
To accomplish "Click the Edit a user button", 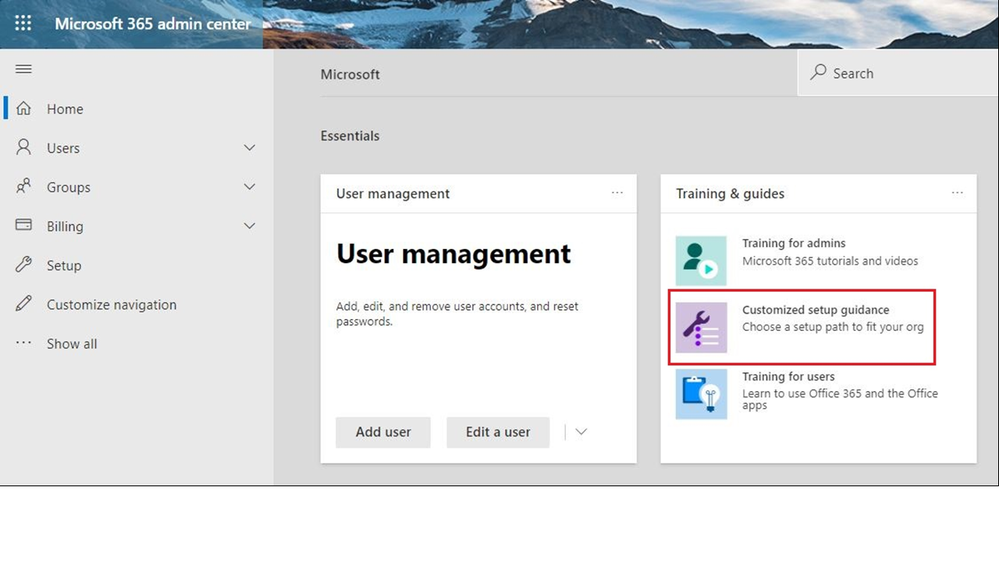I will tap(498, 432).
